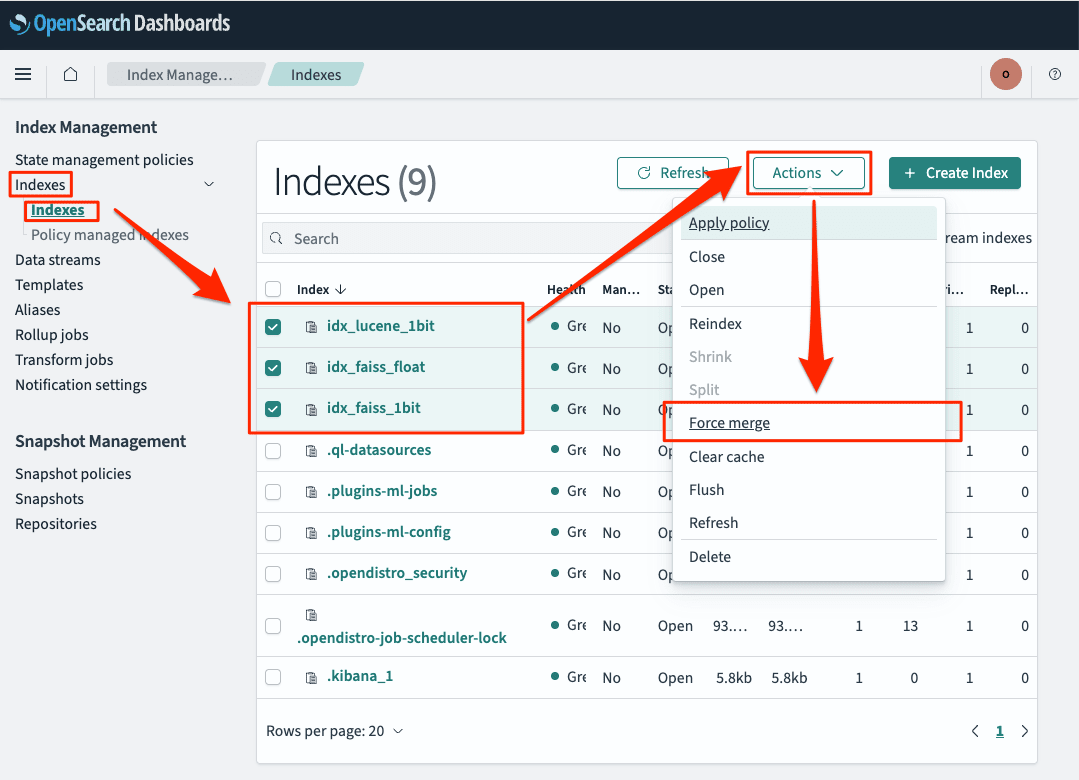Open Templates in sidebar
This screenshot has height=780, width=1079.
(49, 285)
